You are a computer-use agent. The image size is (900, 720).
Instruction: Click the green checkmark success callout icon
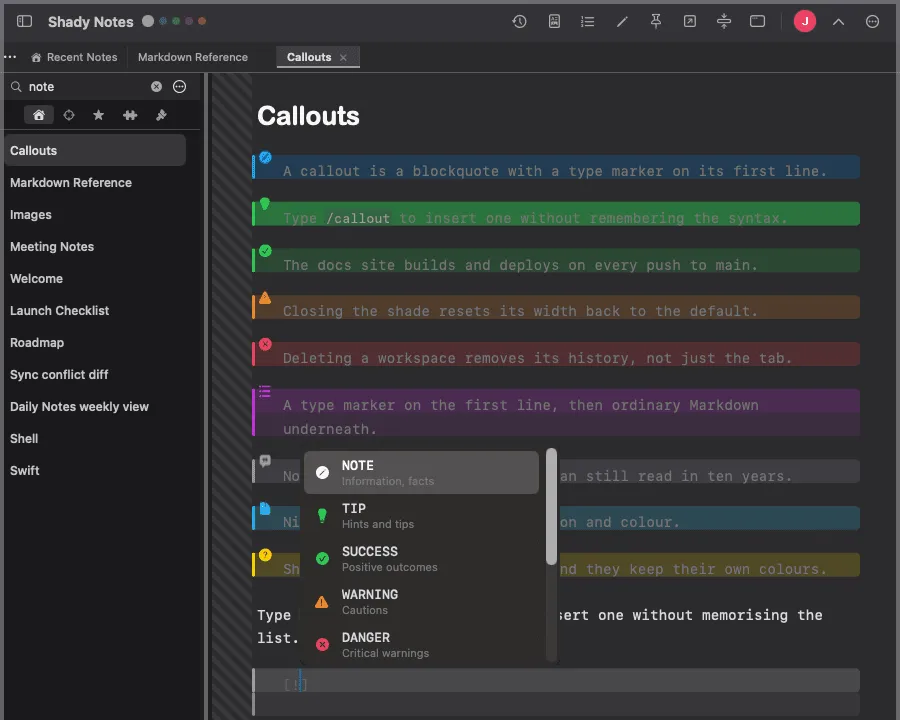[265, 251]
